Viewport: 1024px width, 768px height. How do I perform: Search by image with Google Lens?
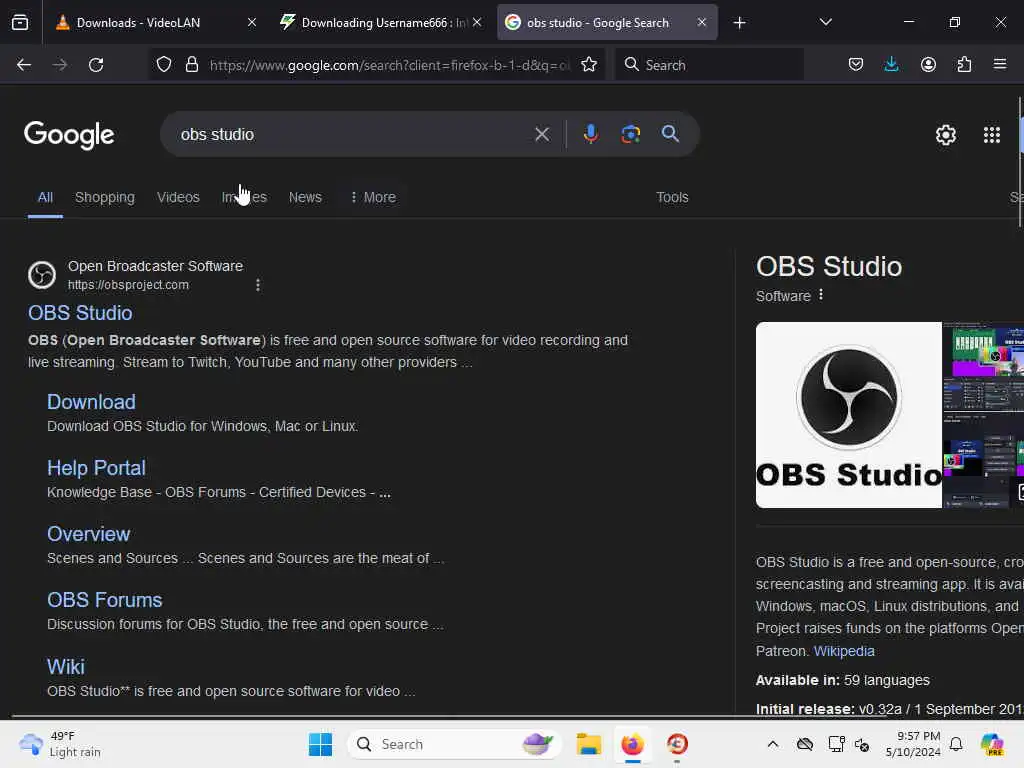(630, 134)
